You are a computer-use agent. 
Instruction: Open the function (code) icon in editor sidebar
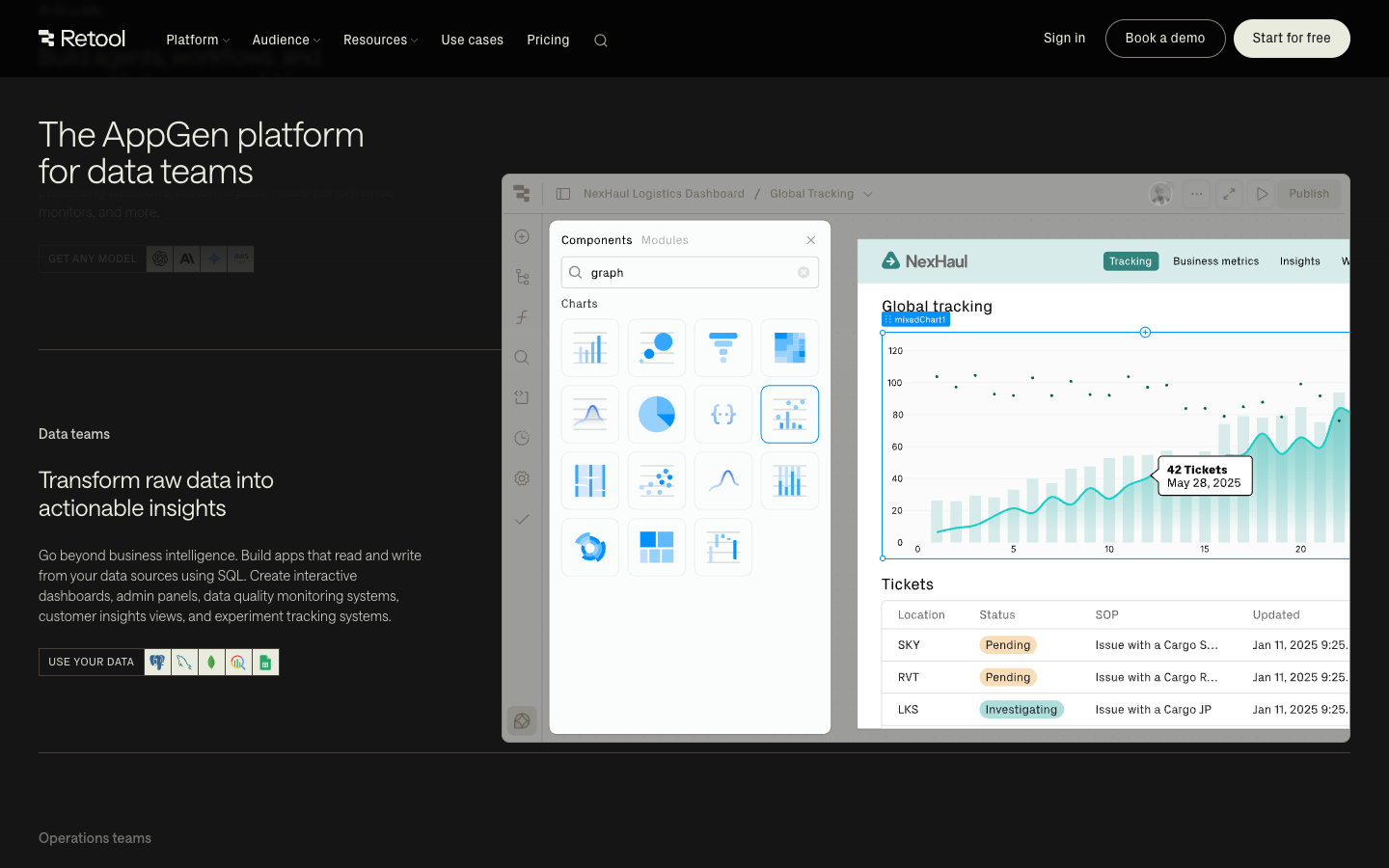[x=522, y=317]
